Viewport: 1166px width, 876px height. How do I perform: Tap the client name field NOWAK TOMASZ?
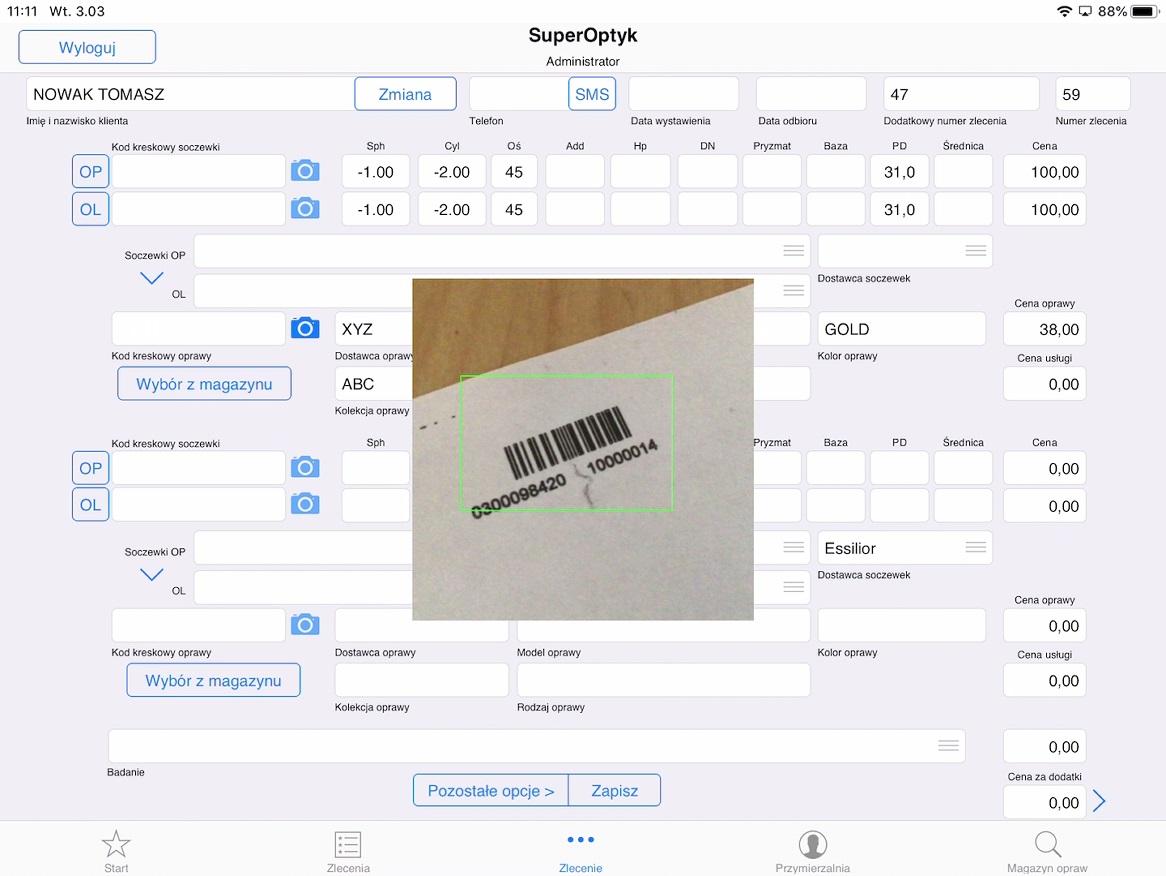pos(190,94)
